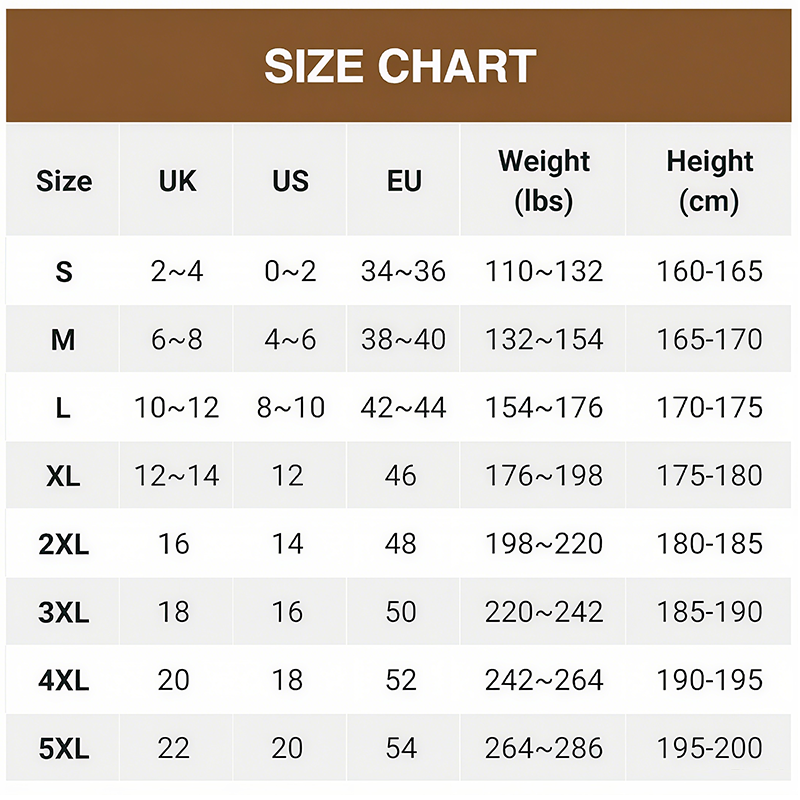Select the EU 54 cell

pyautogui.click(x=401, y=748)
